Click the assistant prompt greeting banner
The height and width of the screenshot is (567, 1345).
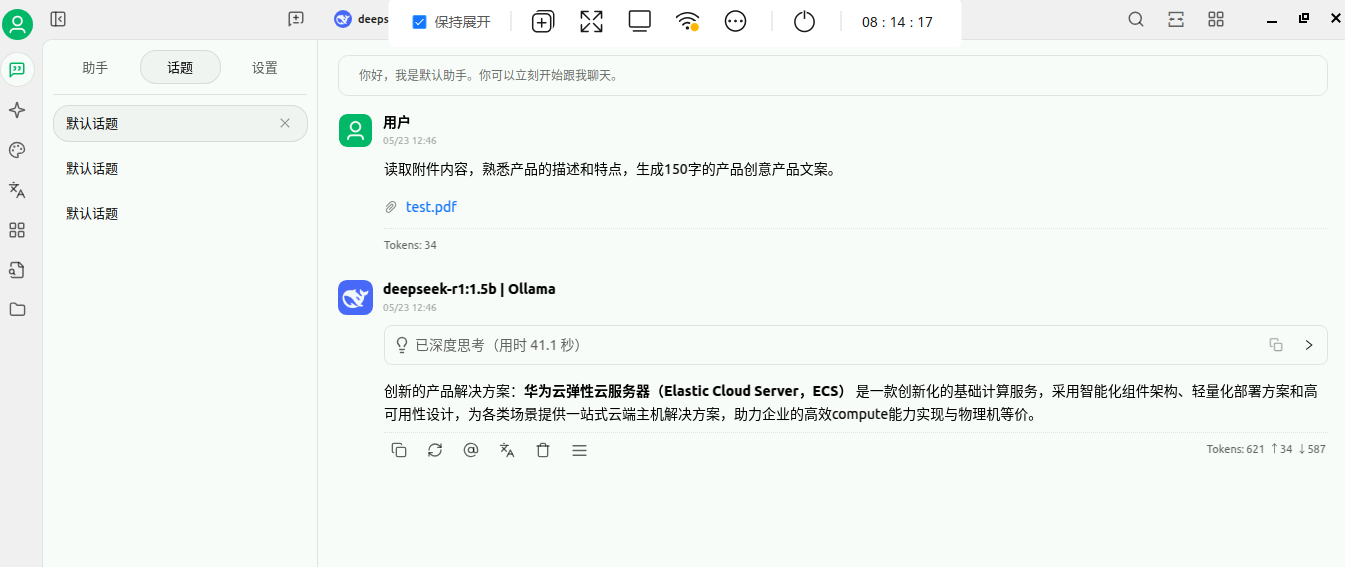[833, 75]
